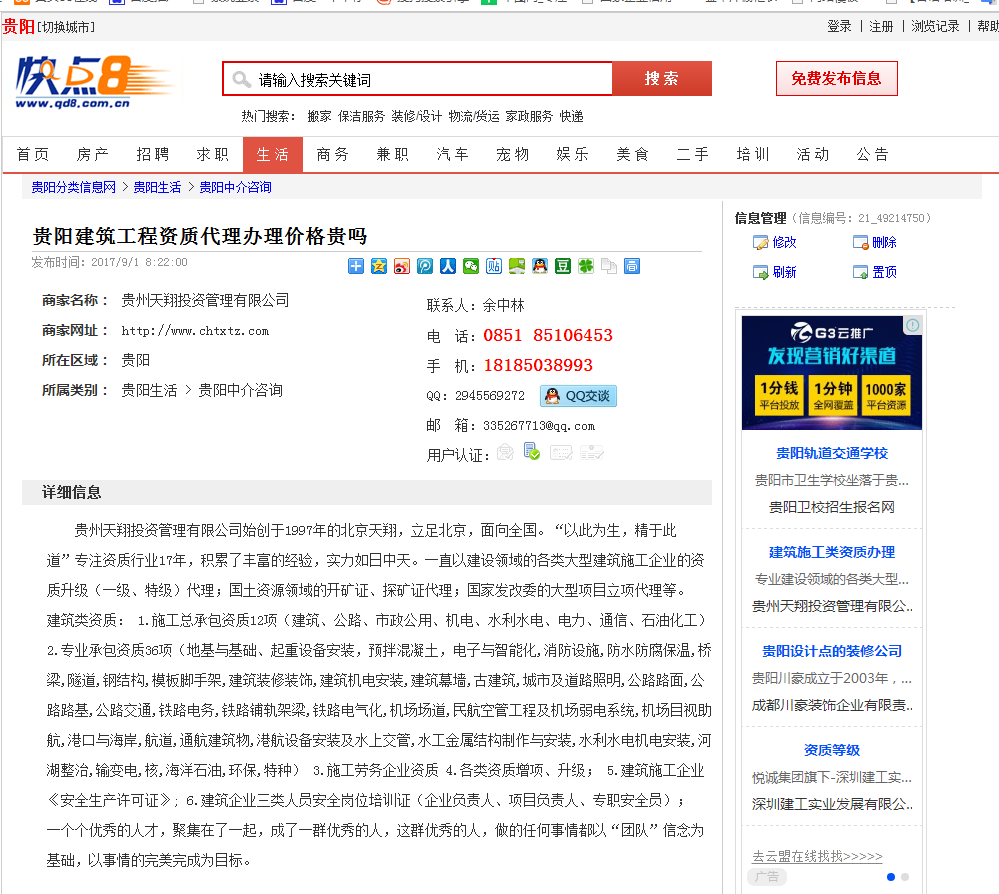
Task: Open the 招聘 navigation tab
Action: (152, 154)
